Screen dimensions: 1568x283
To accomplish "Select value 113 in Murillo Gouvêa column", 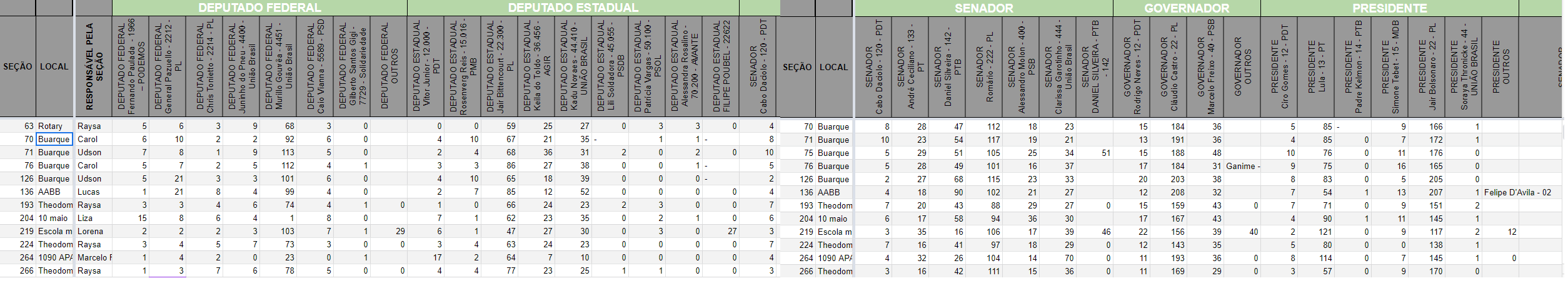I will pos(278,152).
